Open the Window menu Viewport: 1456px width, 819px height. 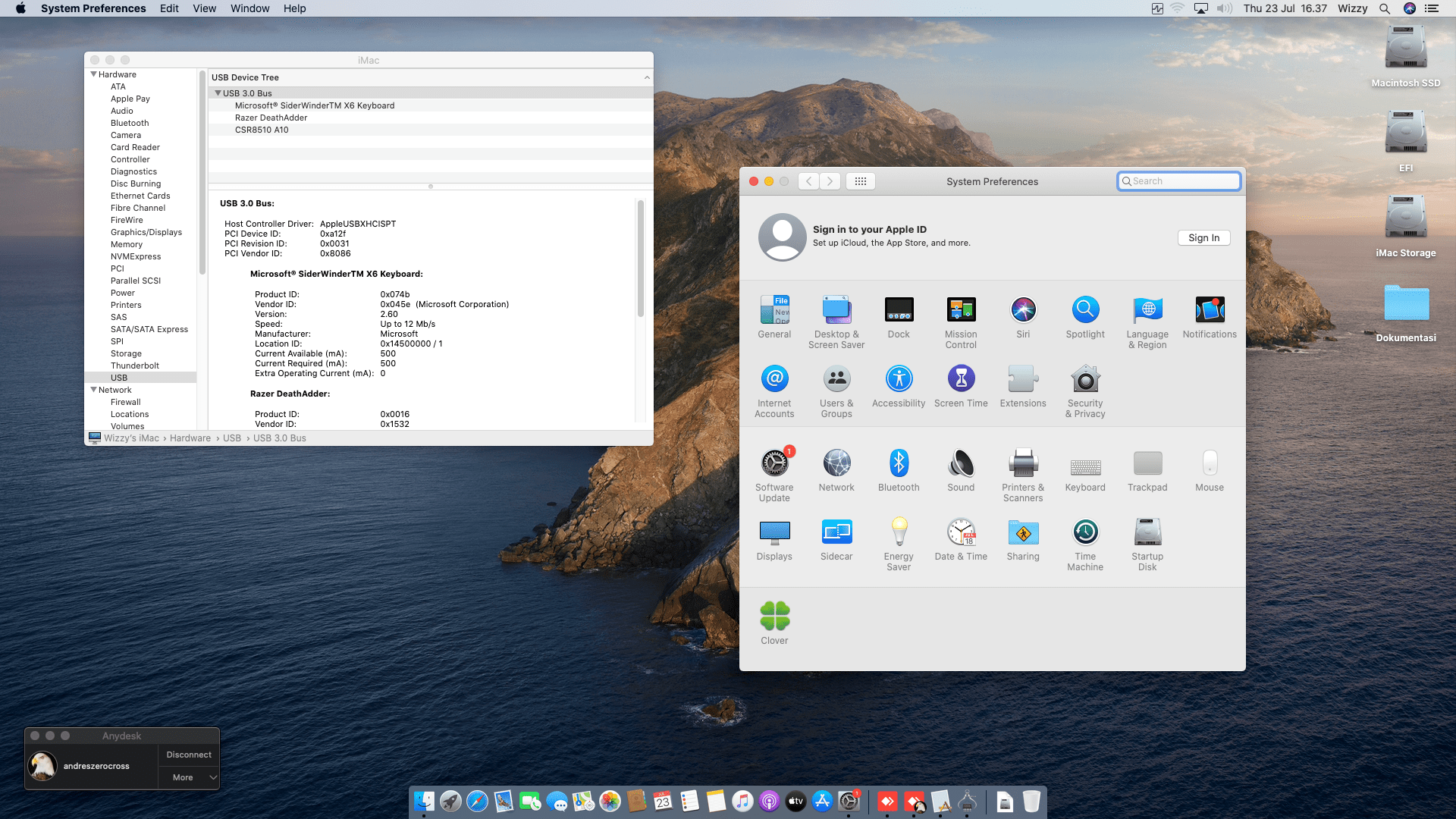tap(250, 8)
